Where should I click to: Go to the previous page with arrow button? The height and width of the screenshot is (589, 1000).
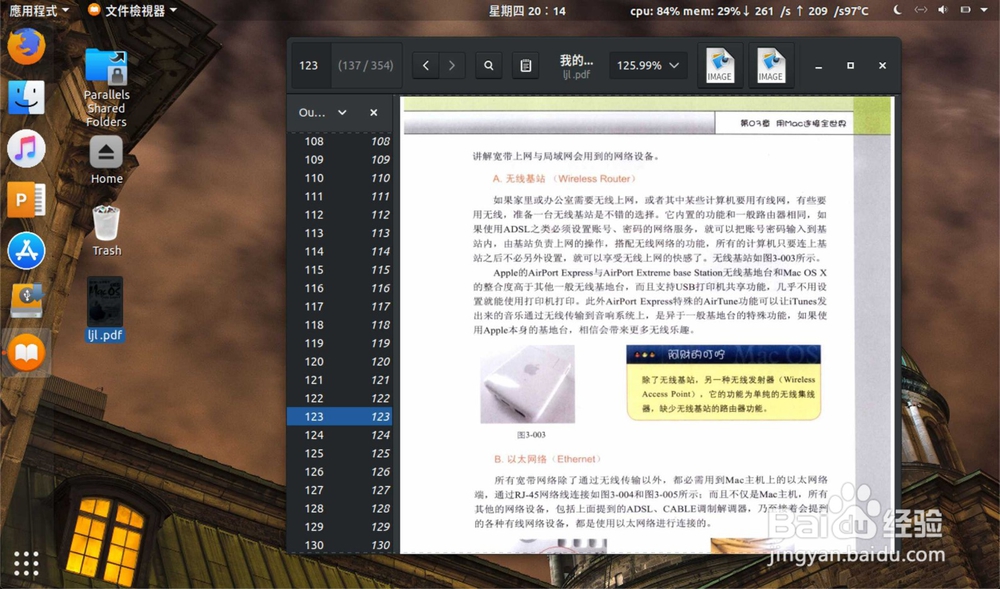pos(424,65)
